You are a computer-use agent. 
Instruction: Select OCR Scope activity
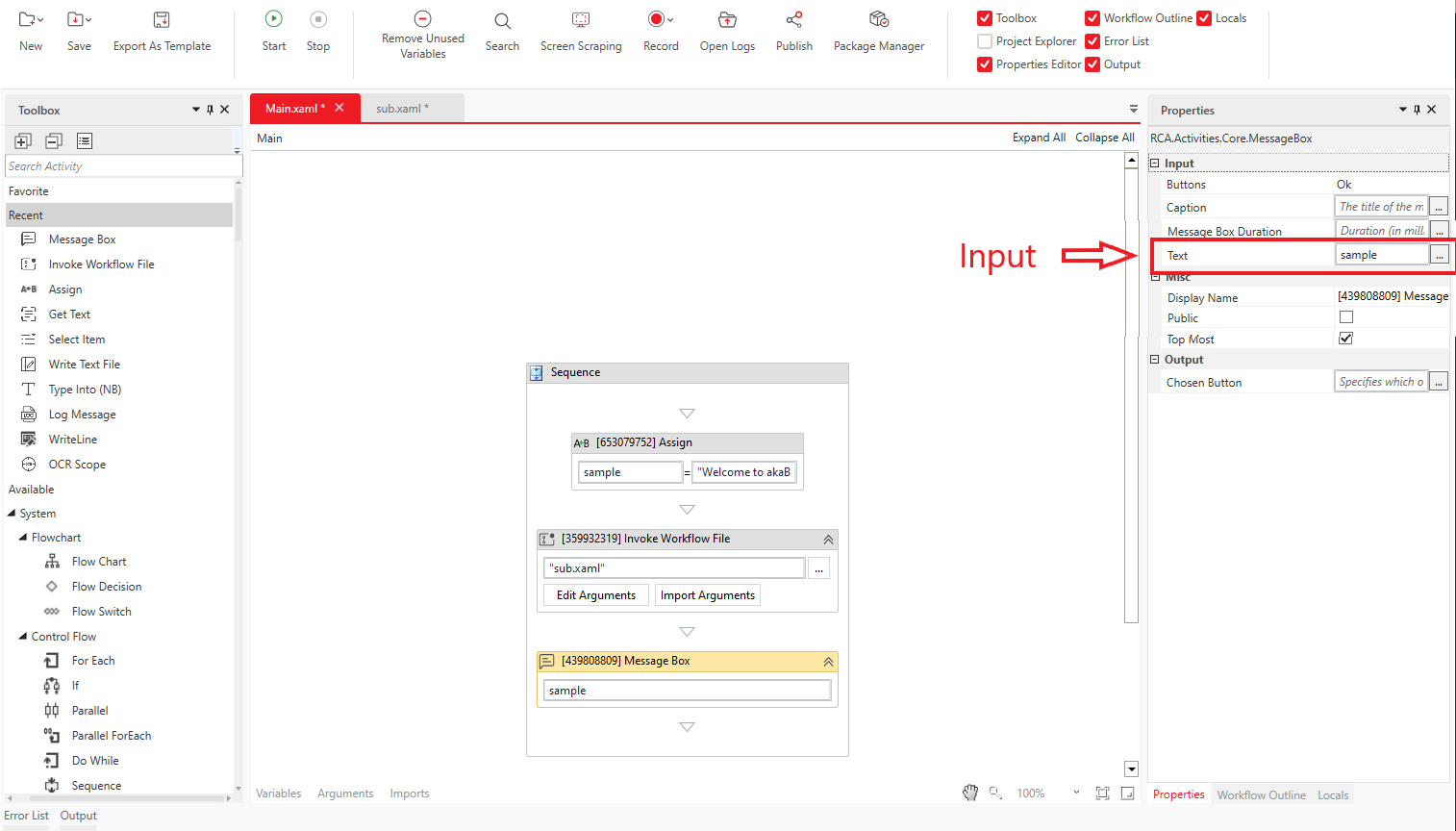[77, 465]
